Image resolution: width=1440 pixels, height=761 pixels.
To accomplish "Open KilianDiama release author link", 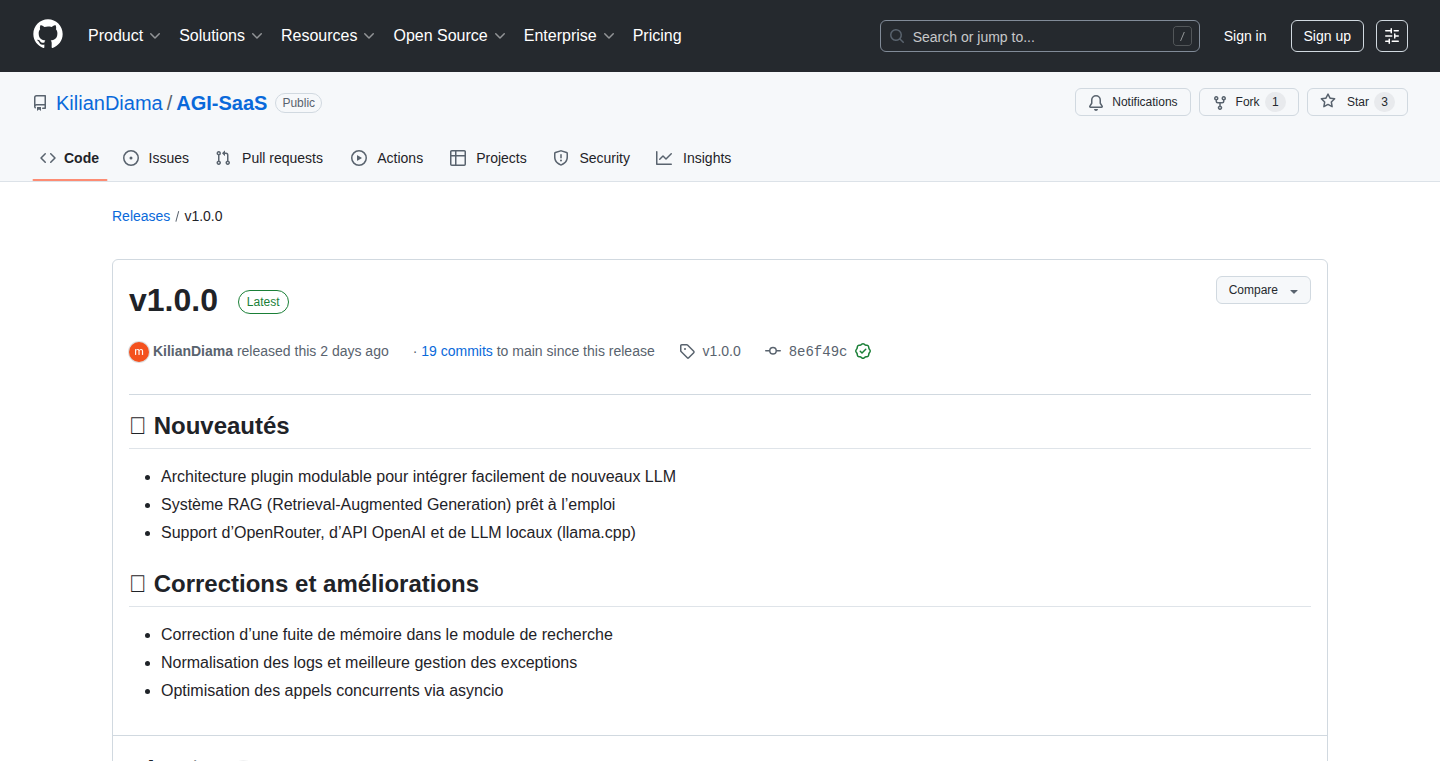I will pos(193,351).
